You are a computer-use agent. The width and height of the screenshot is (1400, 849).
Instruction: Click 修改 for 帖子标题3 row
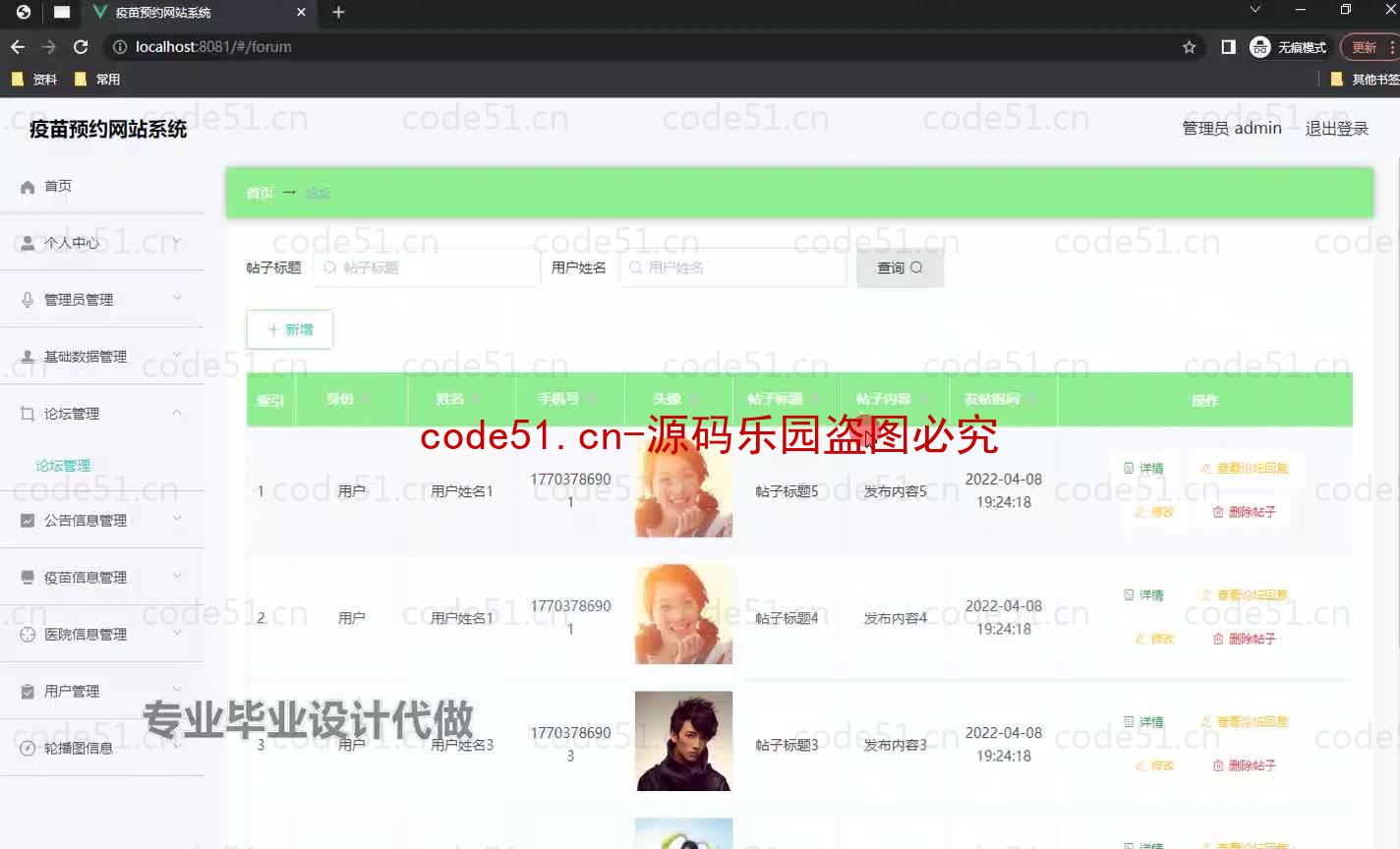(1154, 765)
